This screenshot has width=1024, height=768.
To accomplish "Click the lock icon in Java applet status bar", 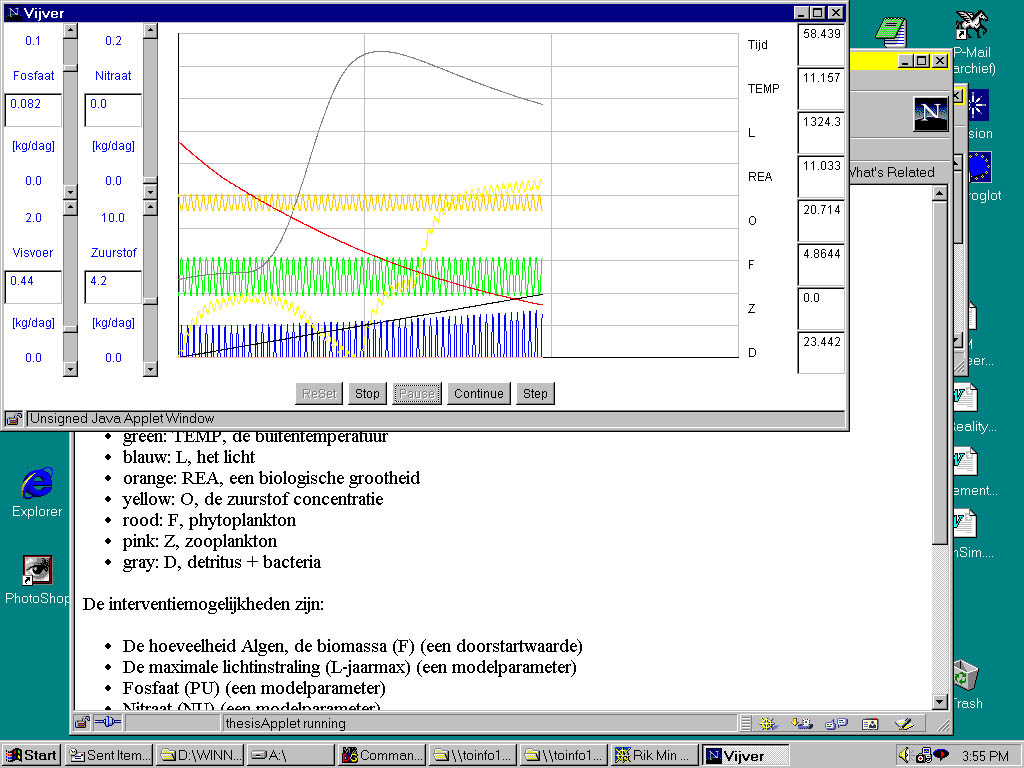I will [14, 419].
